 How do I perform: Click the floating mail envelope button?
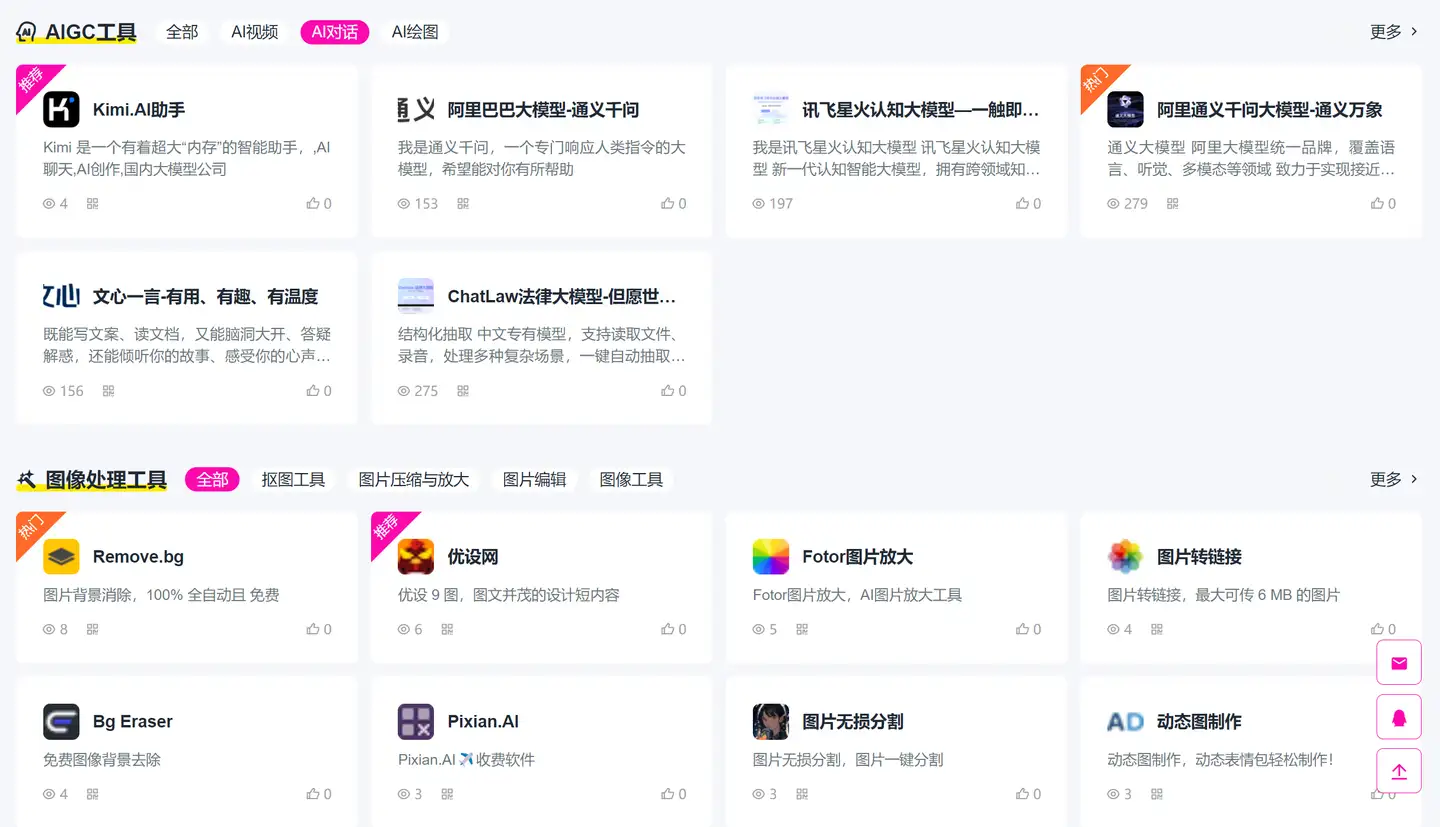(1399, 663)
